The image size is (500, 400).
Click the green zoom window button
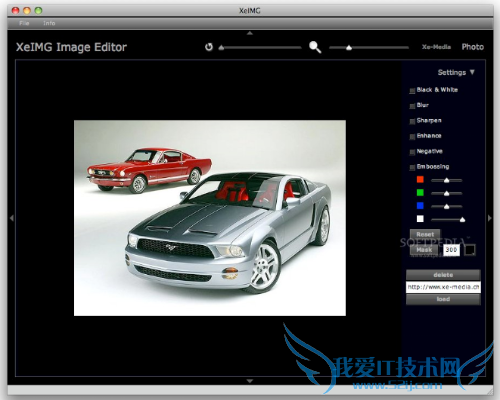pos(39,11)
